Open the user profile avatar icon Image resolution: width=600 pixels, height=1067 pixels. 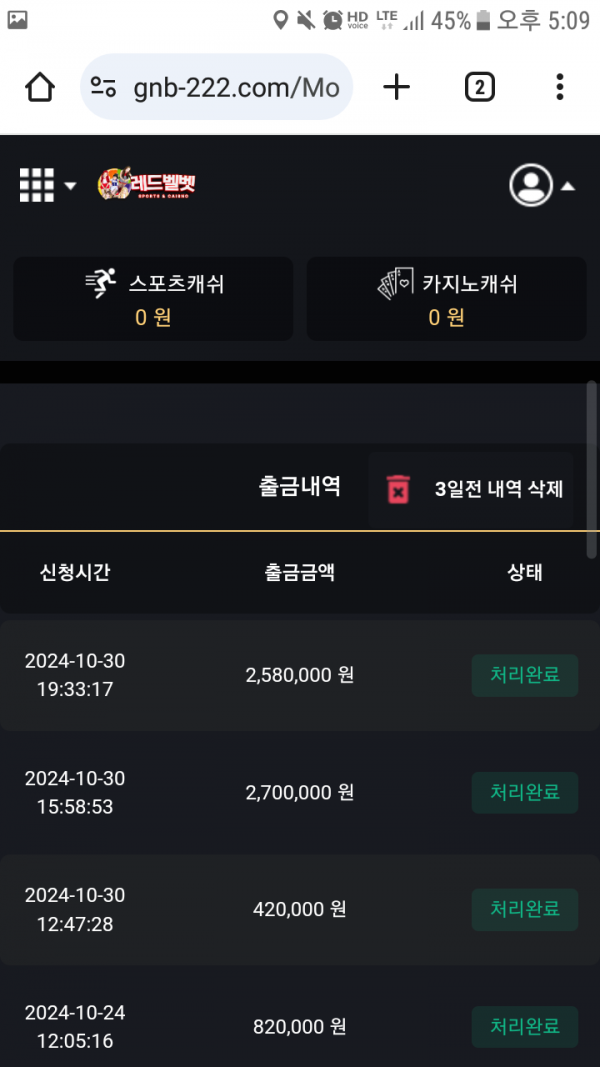tap(531, 185)
